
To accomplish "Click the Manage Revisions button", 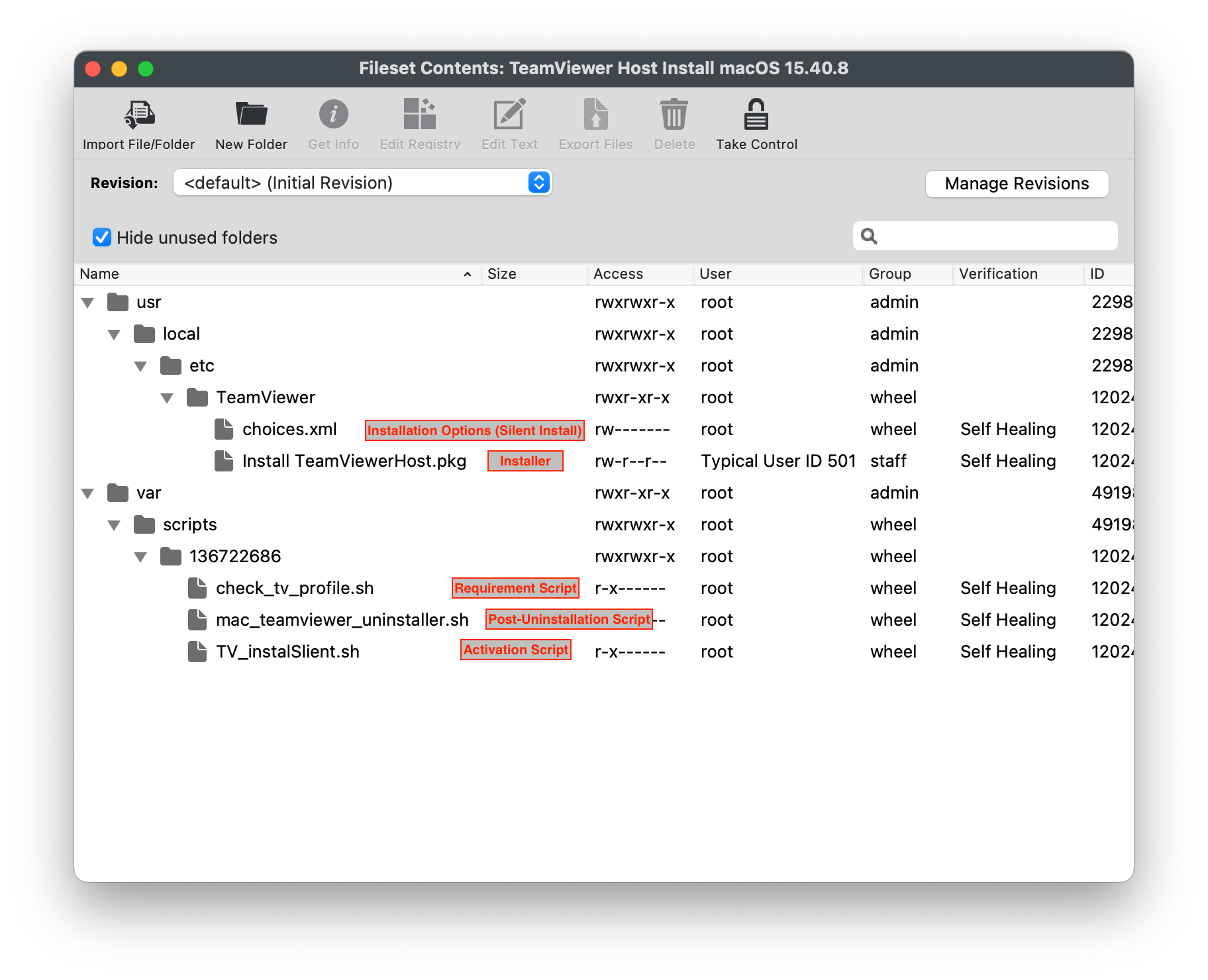I will [1017, 183].
